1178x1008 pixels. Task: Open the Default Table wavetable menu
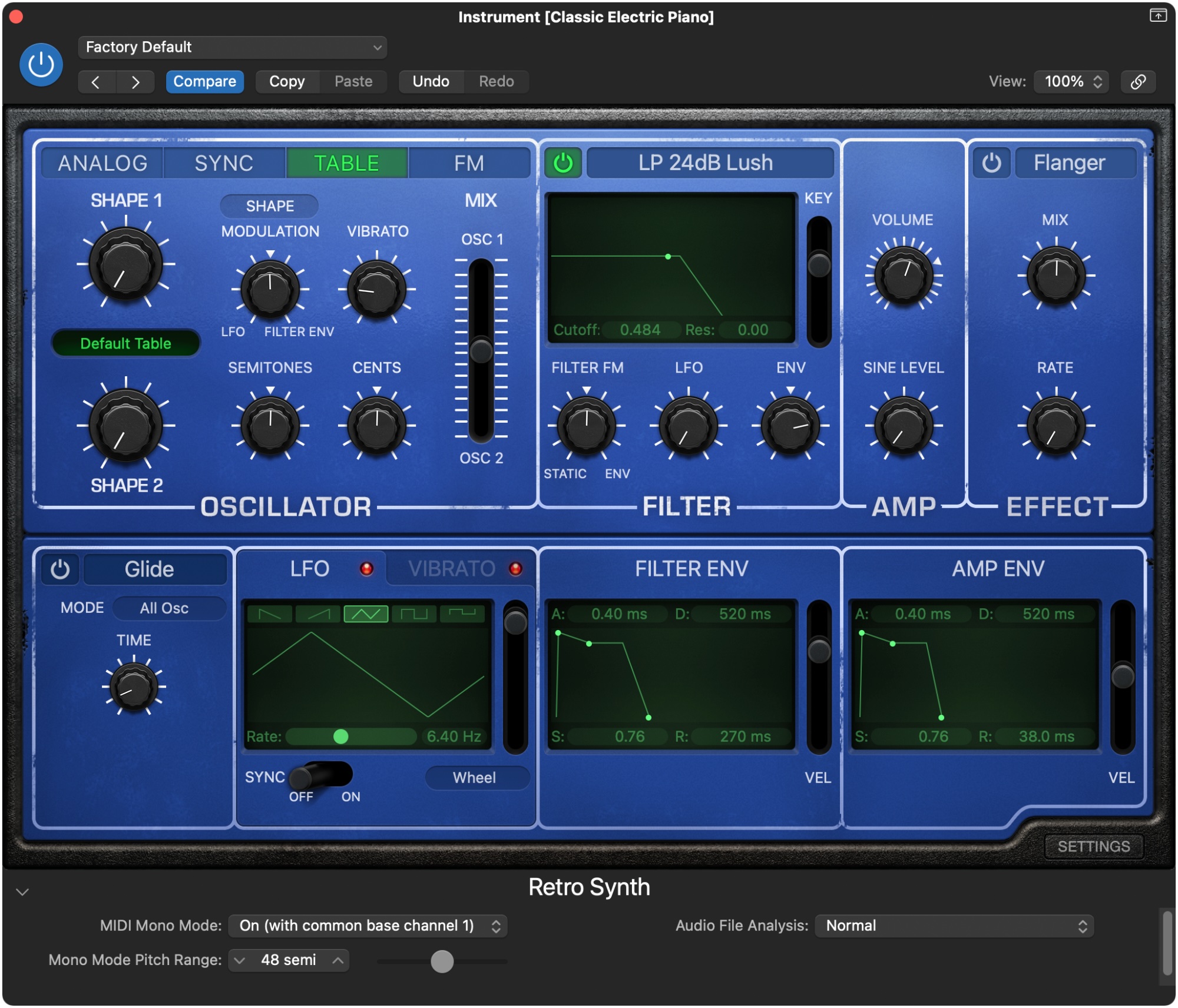point(125,343)
